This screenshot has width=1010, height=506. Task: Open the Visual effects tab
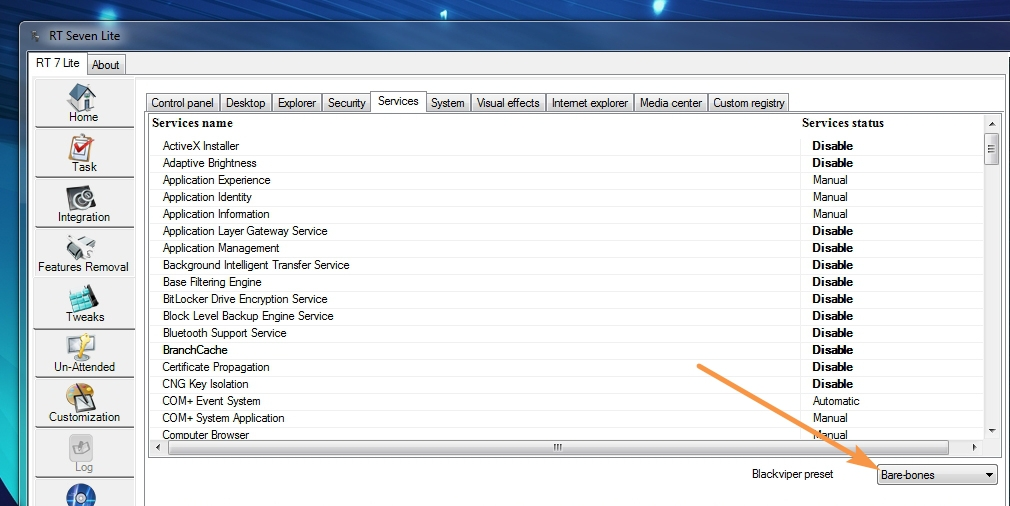click(x=508, y=103)
